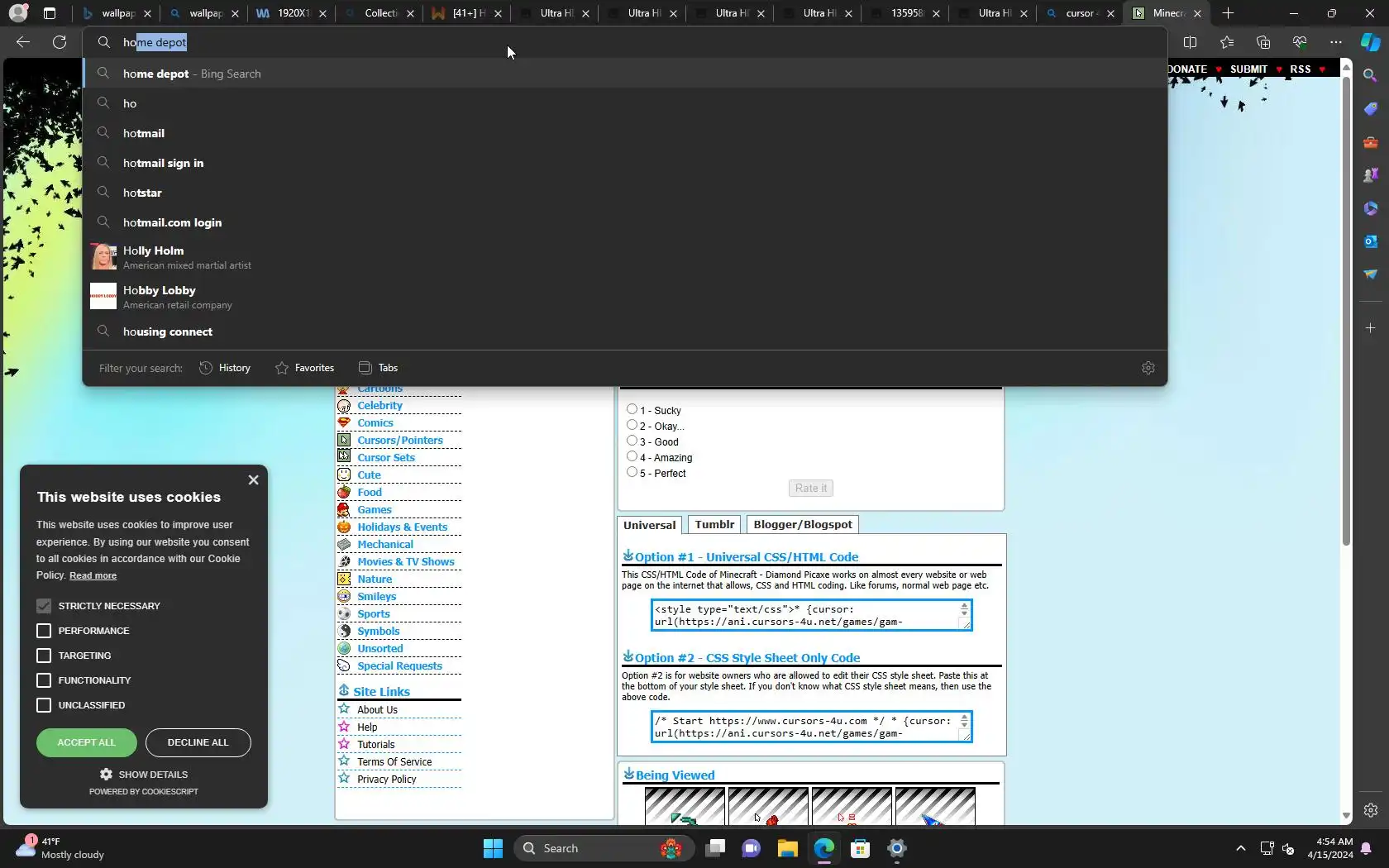Open a new tab with plus button
Viewport: 1389px width, 868px height.
(x=1228, y=13)
